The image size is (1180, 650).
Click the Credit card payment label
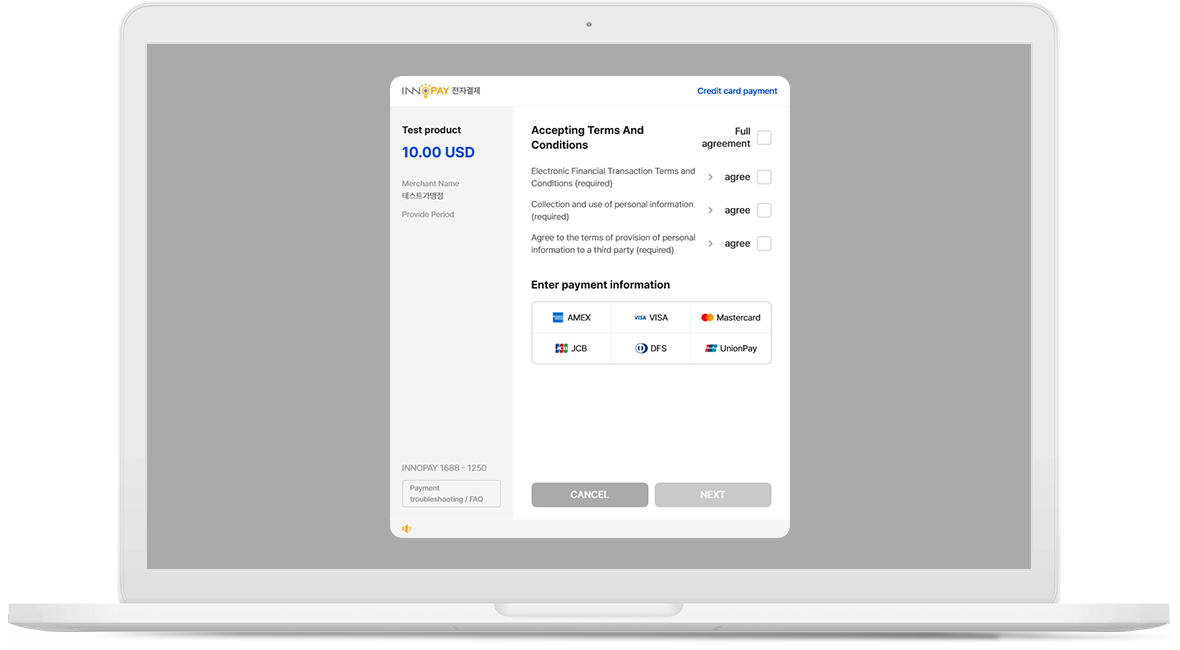pos(737,91)
